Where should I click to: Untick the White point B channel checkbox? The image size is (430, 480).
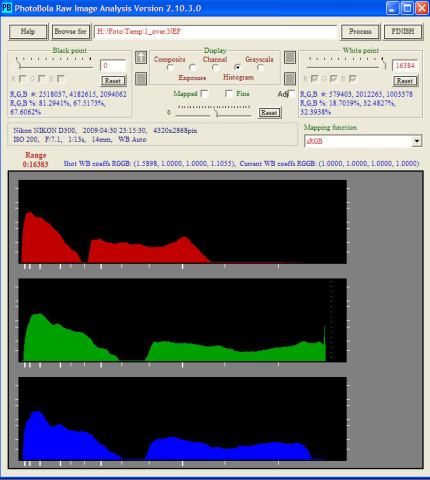tap(352, 79)
